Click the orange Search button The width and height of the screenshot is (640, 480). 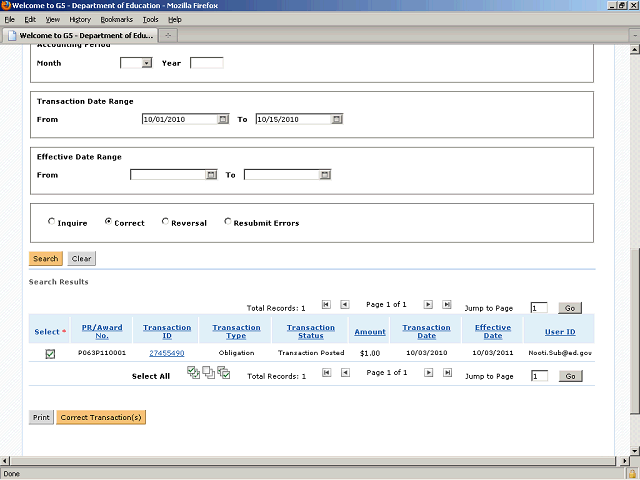coord(45,258)
